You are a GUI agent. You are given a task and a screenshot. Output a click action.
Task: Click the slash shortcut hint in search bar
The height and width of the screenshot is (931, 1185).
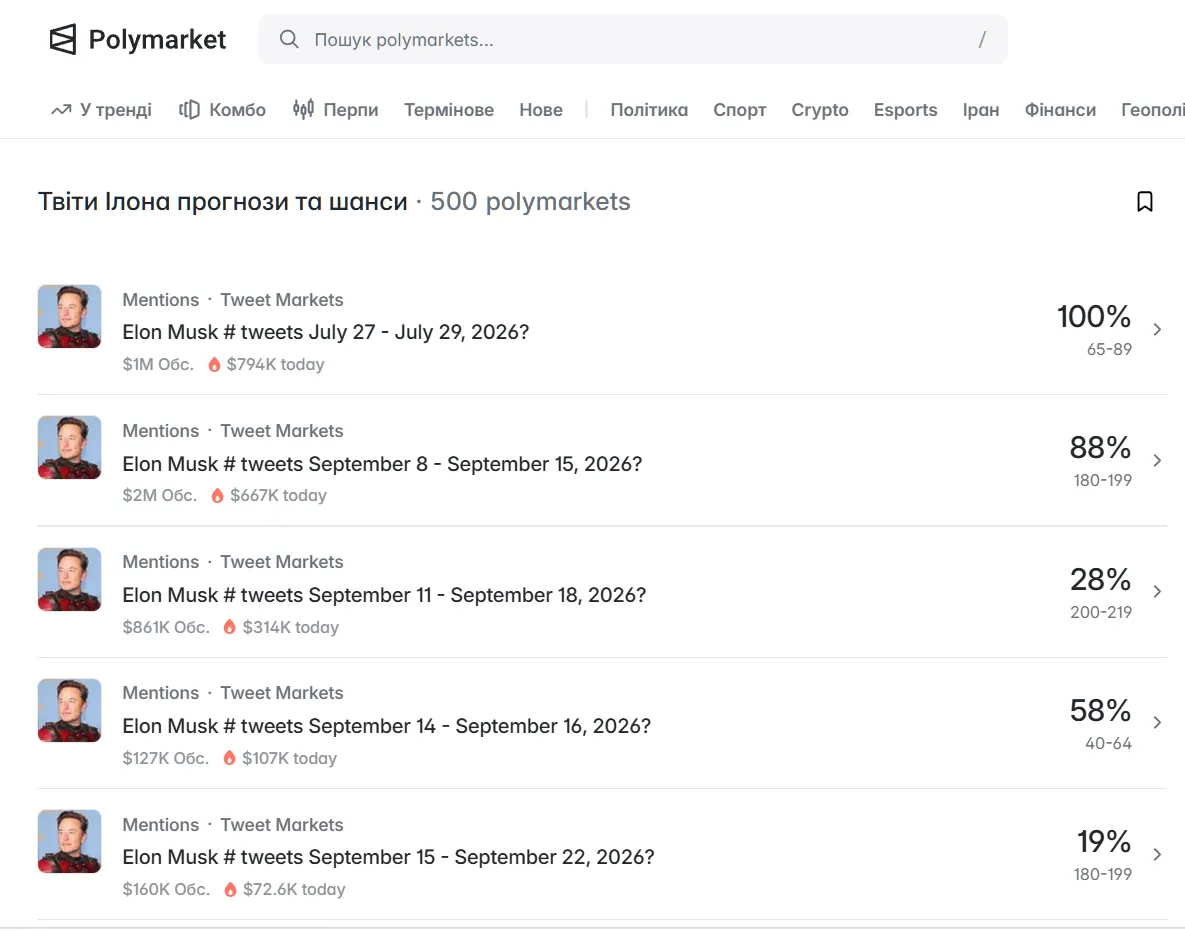[982, 39]
